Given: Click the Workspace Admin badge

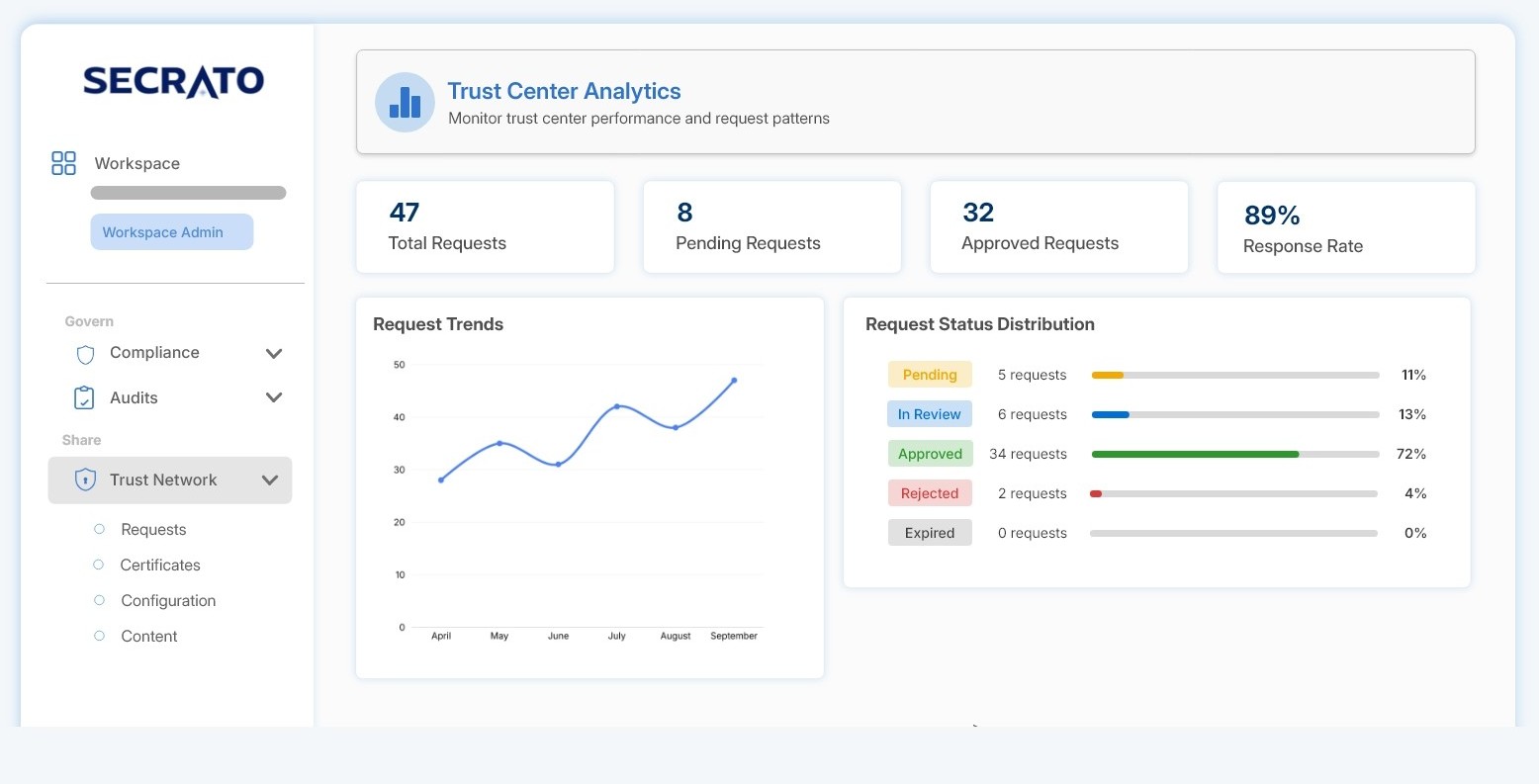Looking at the screenshot, I should coord(172,232).
